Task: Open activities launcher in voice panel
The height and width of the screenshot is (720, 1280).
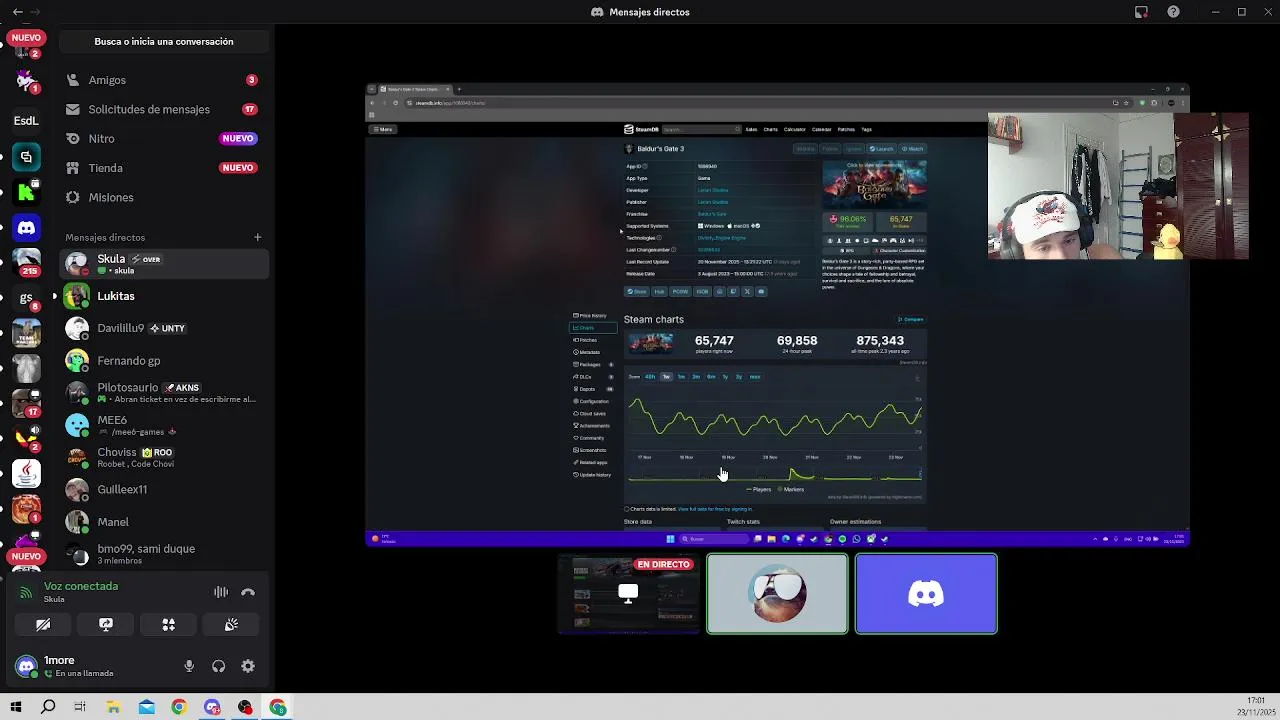Action: (x=169, y=625)
